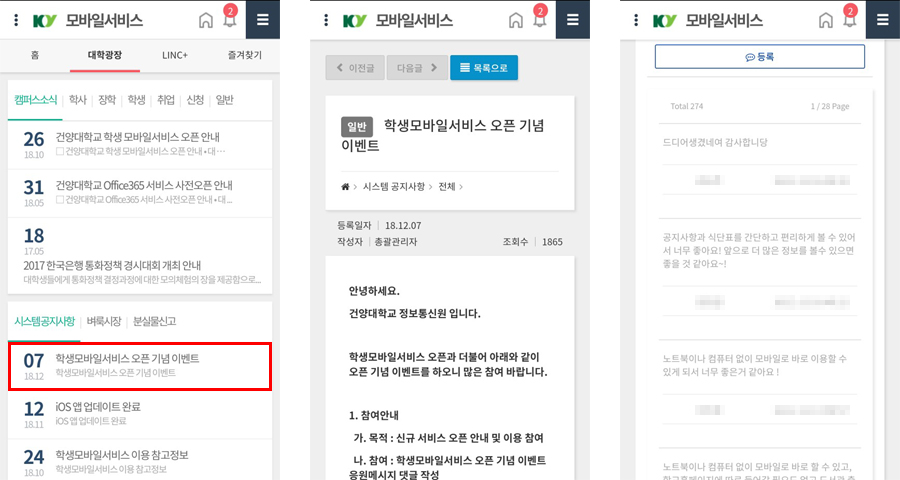Click breadcrumb home icon before 시스템 공지사항
Screen dimensions: 900x480
point(346,186)
